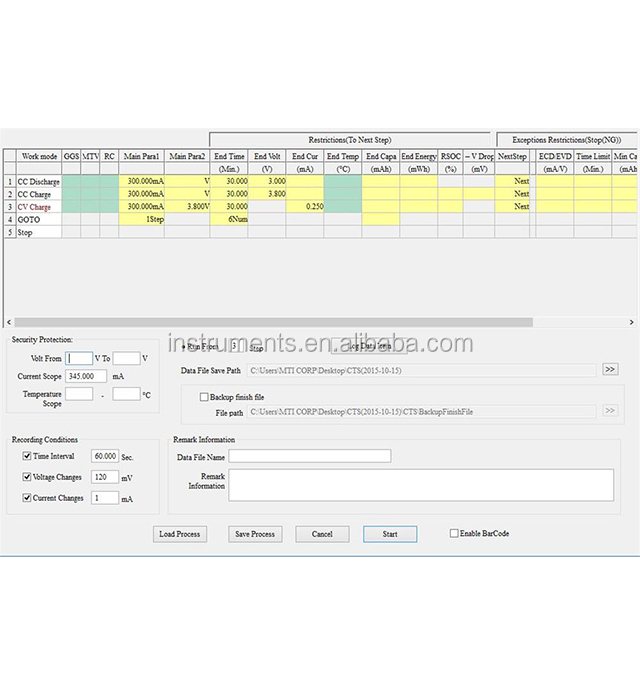
Task: Uncheck the Voltage Changes checkbox
Action: point(27,477)
